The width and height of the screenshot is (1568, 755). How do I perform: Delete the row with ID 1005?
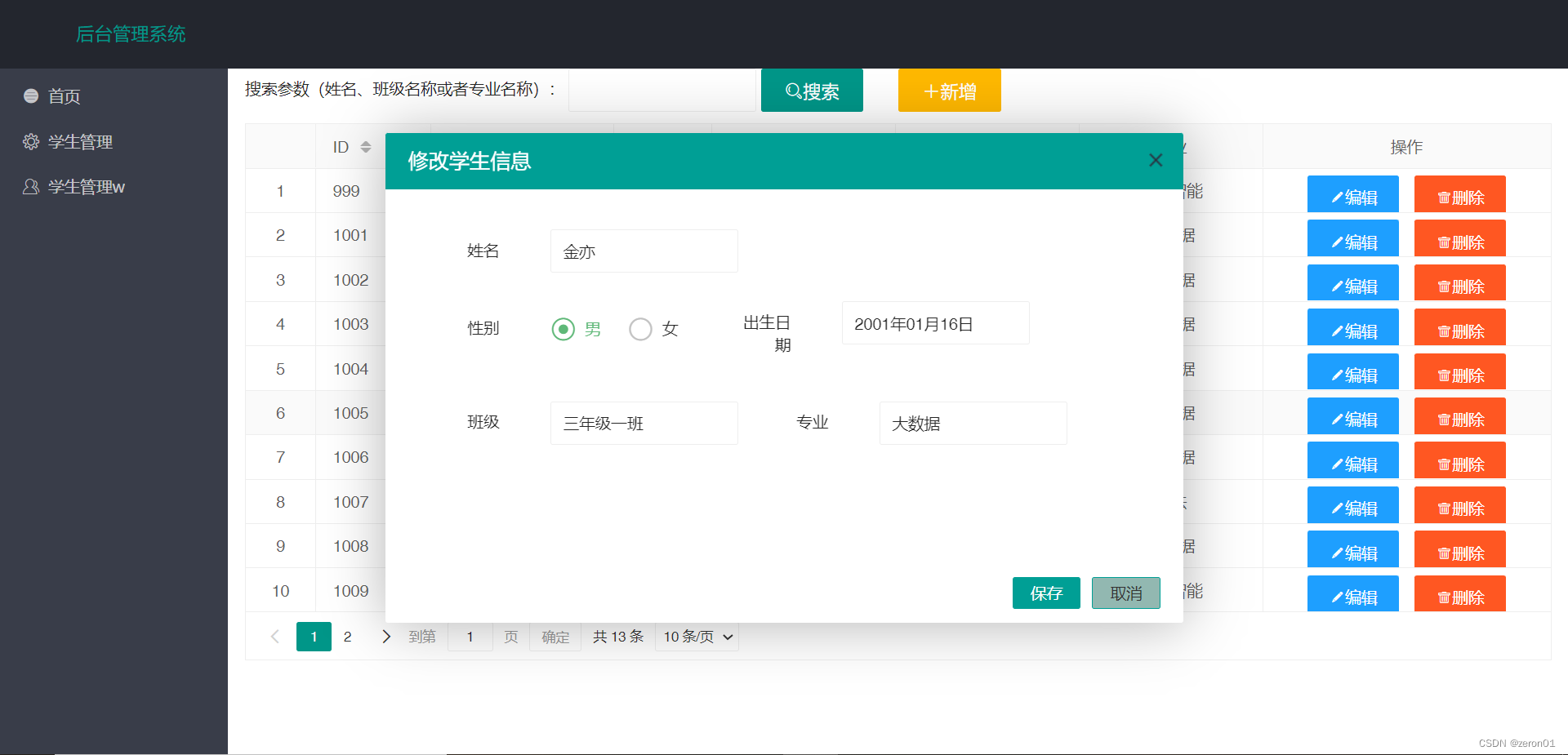click(1460, 416)
